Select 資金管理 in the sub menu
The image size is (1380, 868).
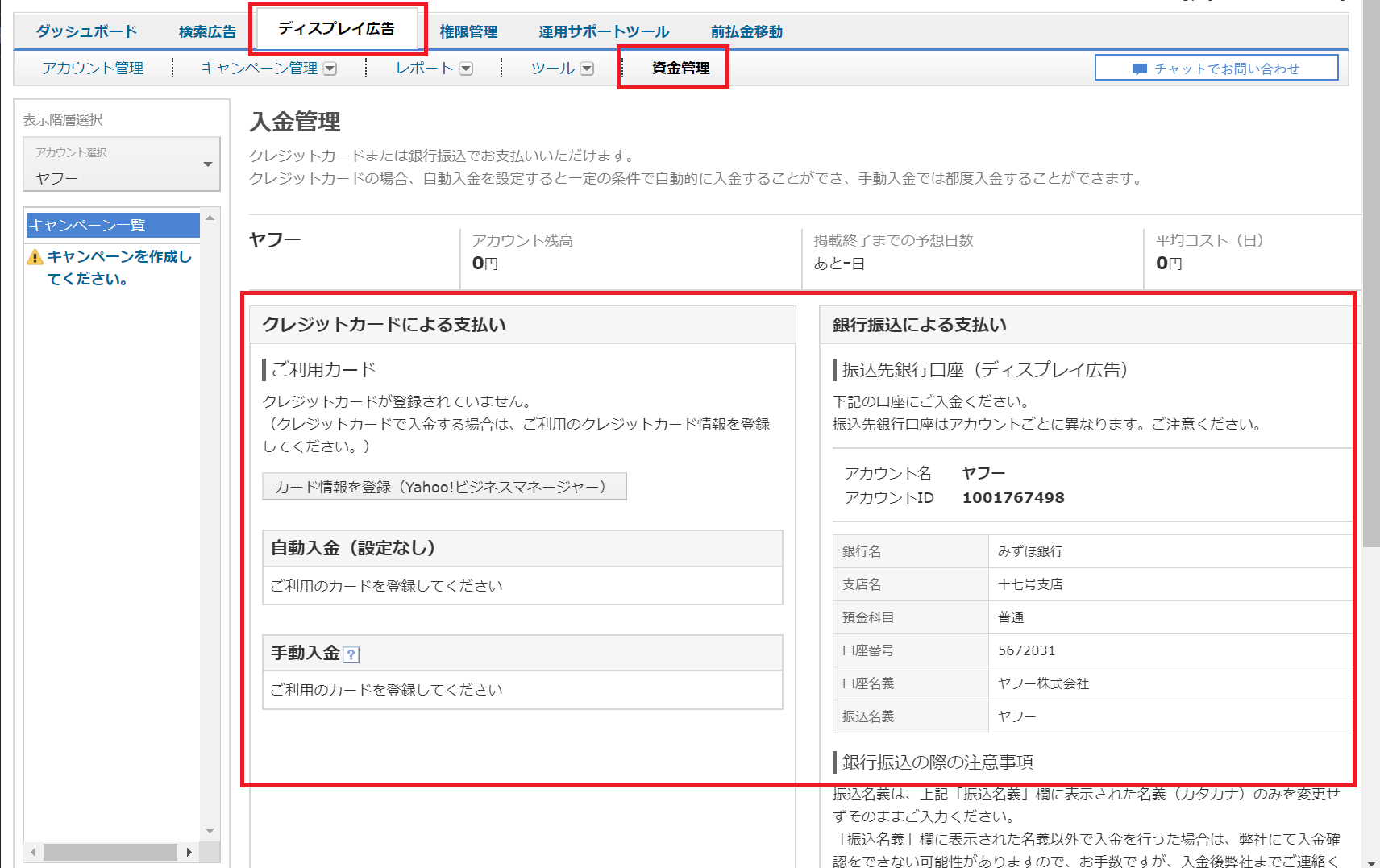point(680,69)
